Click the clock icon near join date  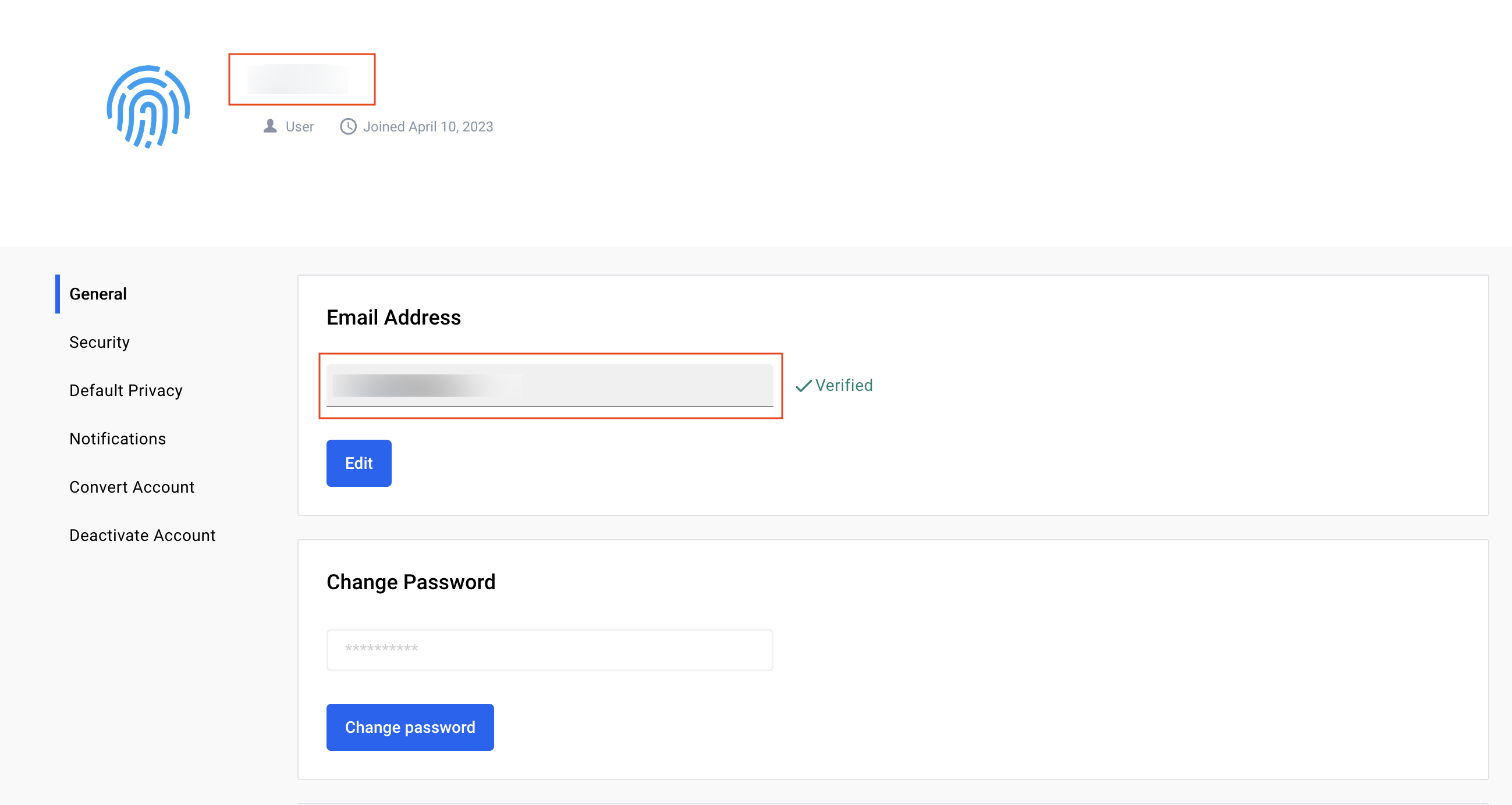[x=348, y=126]
